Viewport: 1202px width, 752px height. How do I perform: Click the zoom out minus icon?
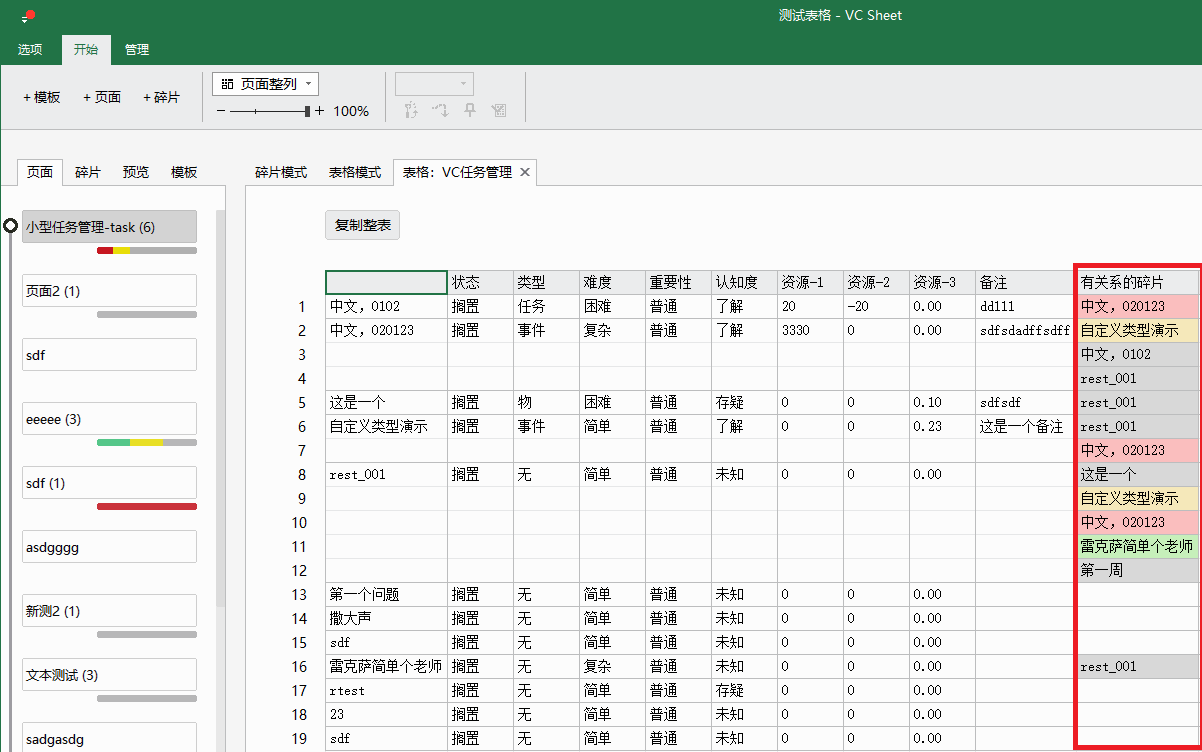pos(220,111)
